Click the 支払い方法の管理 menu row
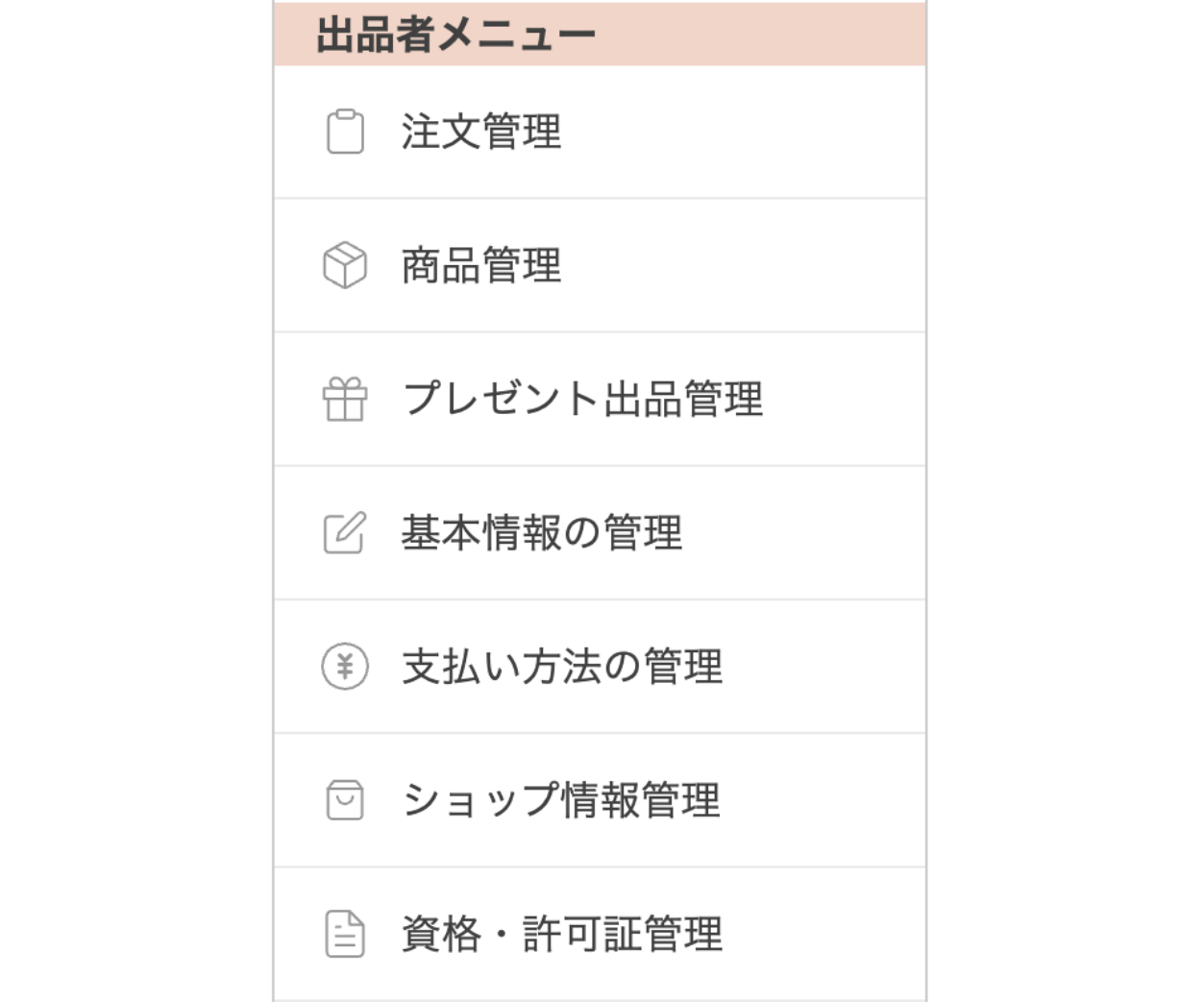The width and height of the screenshot is (1204, 1002). point(596,666)
